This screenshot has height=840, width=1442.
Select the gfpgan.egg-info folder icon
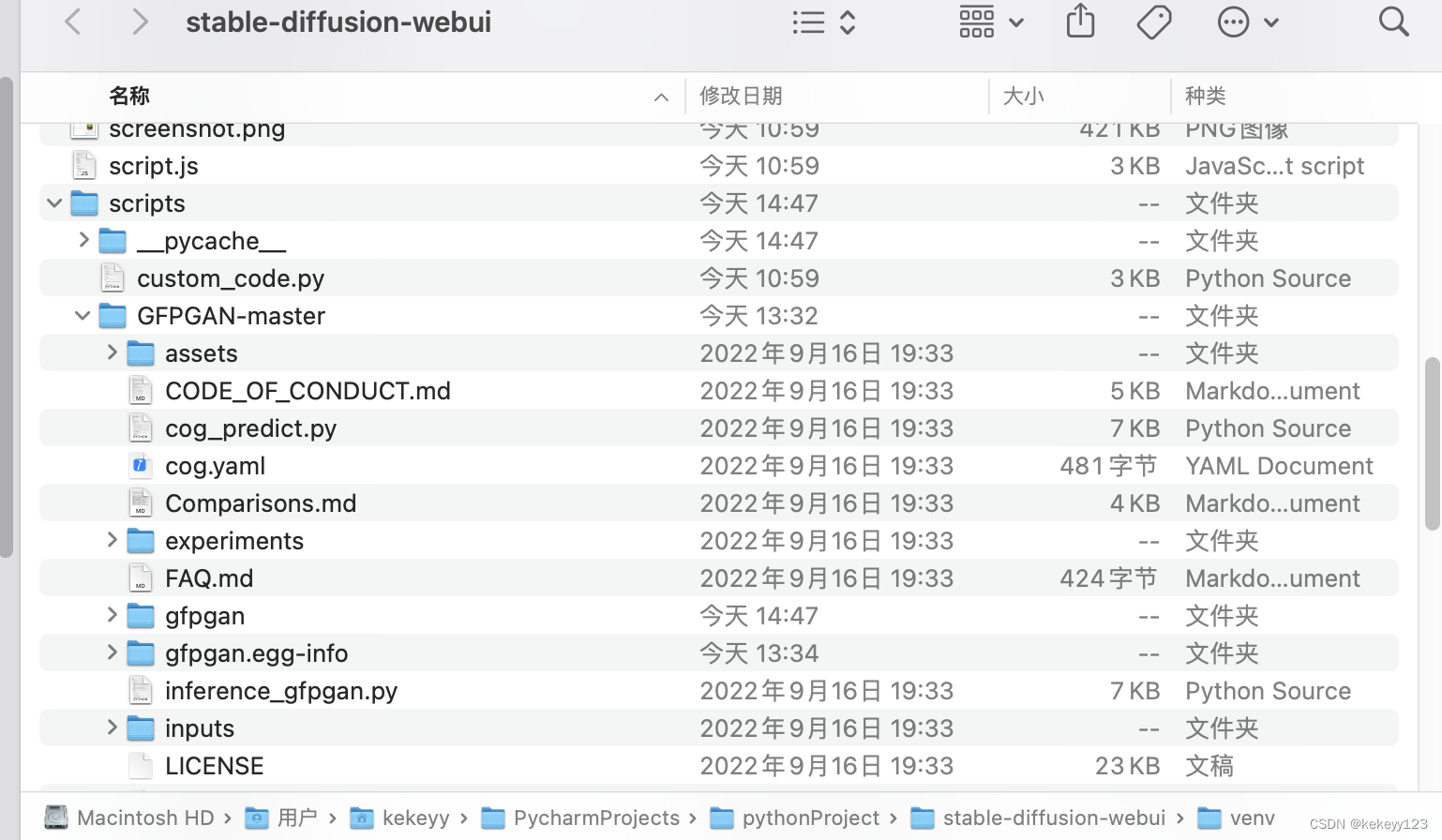(141, 652)
